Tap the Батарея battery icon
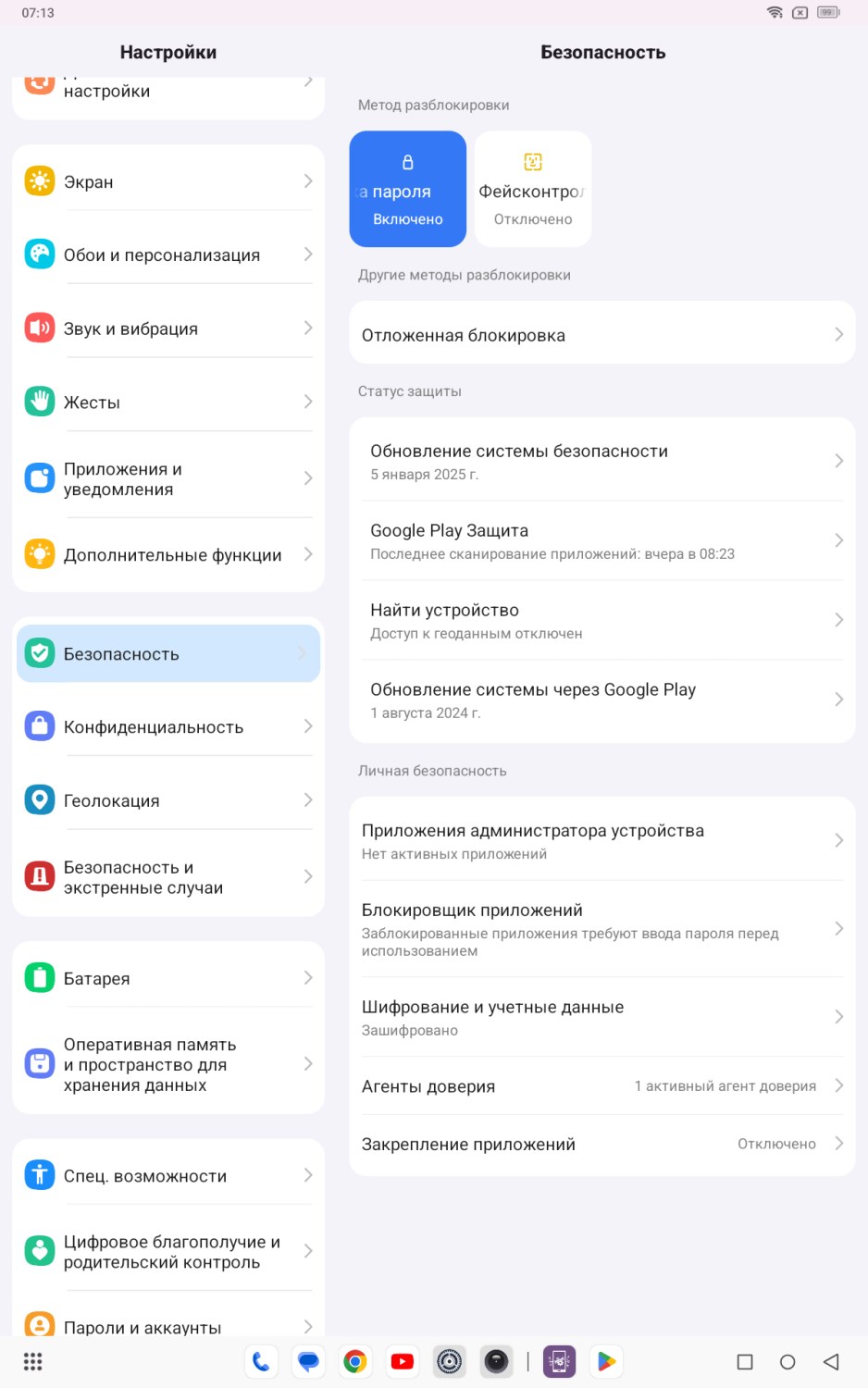 (39, 978)
